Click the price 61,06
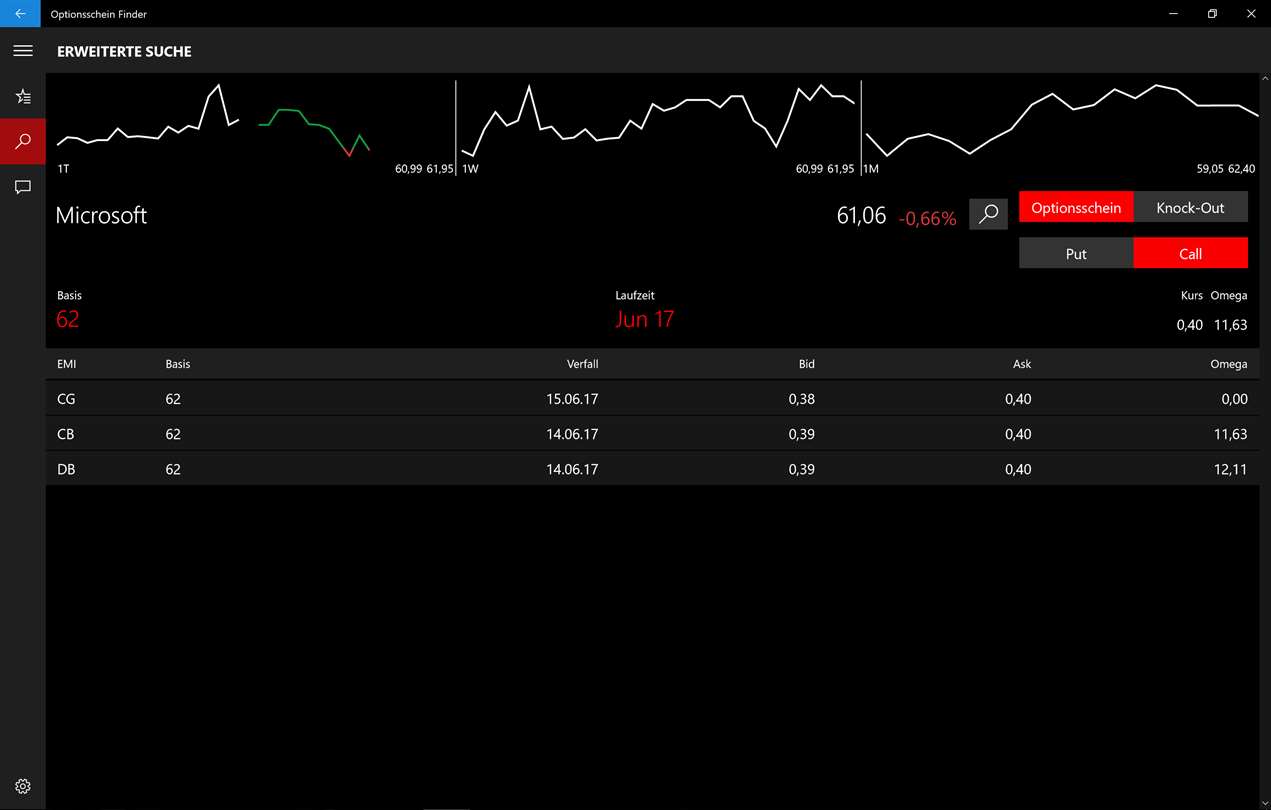 [x=861, y=215]
